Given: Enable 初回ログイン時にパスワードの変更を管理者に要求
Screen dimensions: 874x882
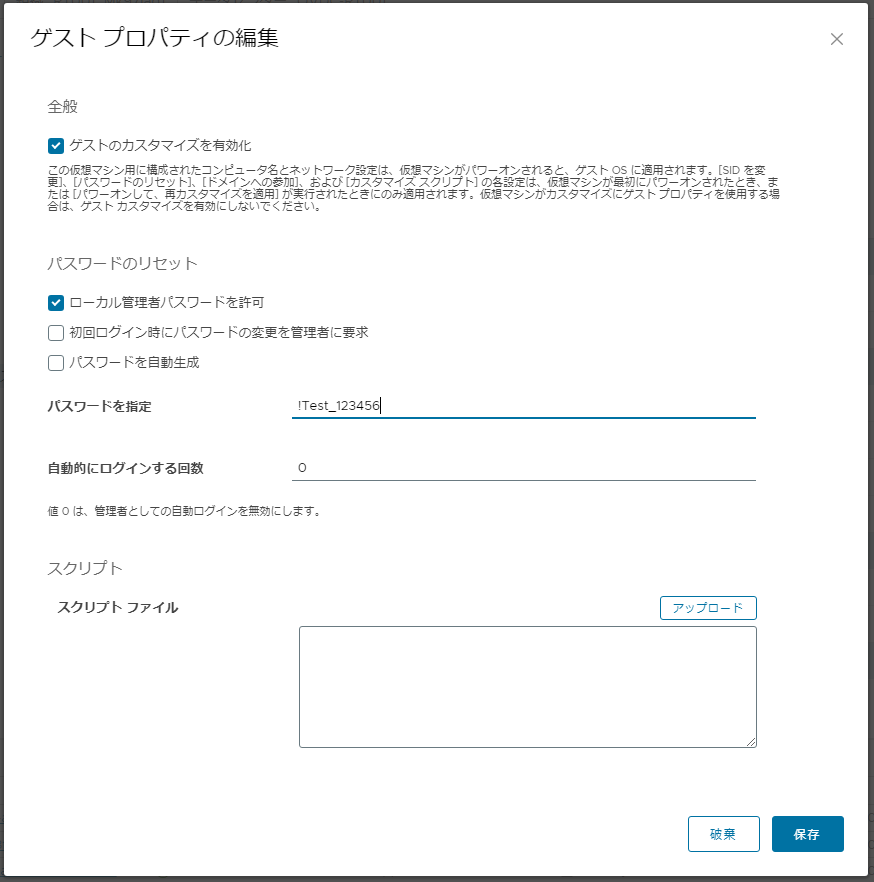Looking at the screenshot, I should pyautogui.click(x=56, y=332).
